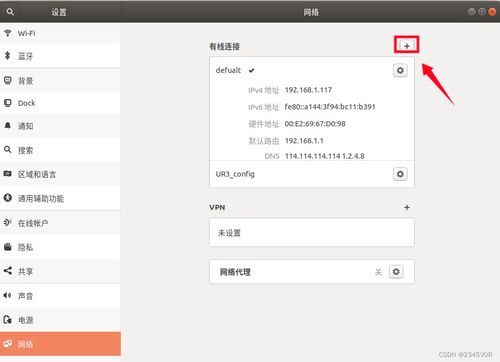Click the sharing (共享) icon
The height and width of the screenshot is (362, 500).
7,271
